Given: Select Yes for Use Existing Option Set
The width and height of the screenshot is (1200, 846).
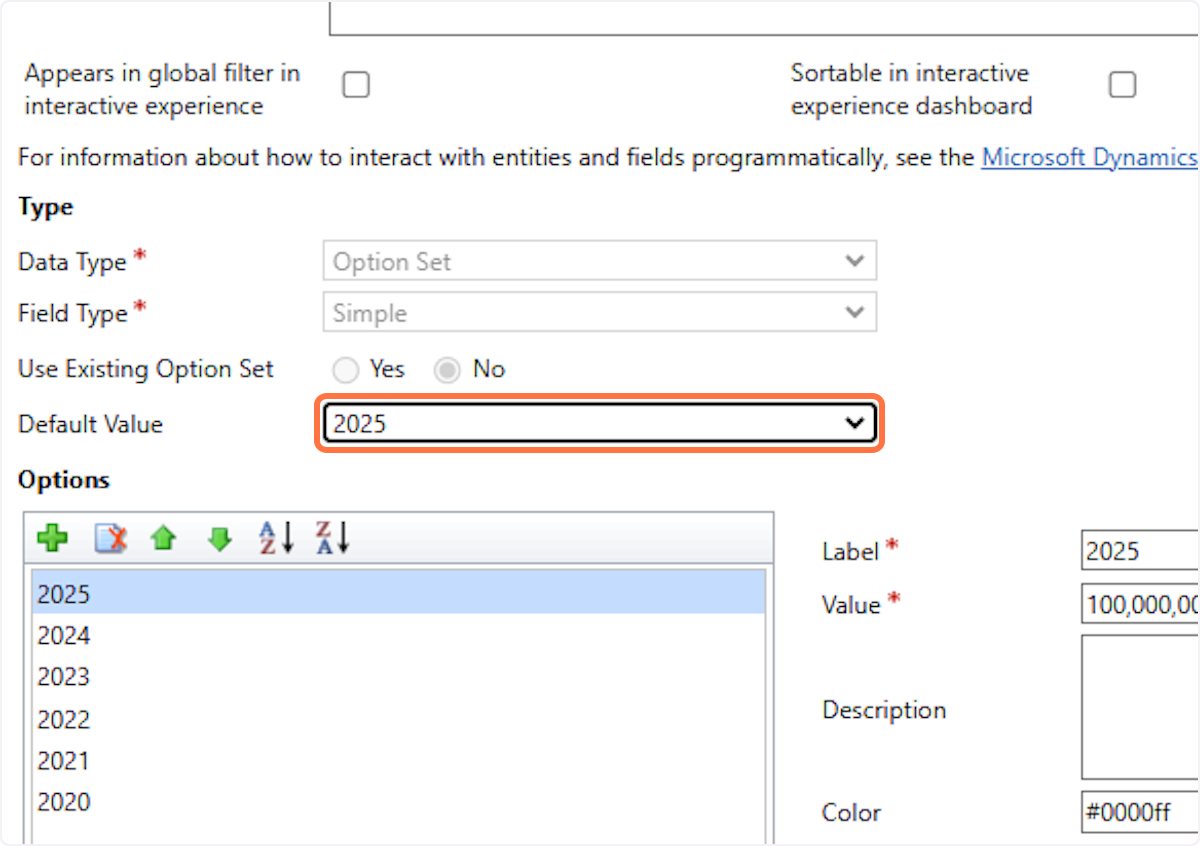Looking at the screenshot, I should [x=346, y=371].
